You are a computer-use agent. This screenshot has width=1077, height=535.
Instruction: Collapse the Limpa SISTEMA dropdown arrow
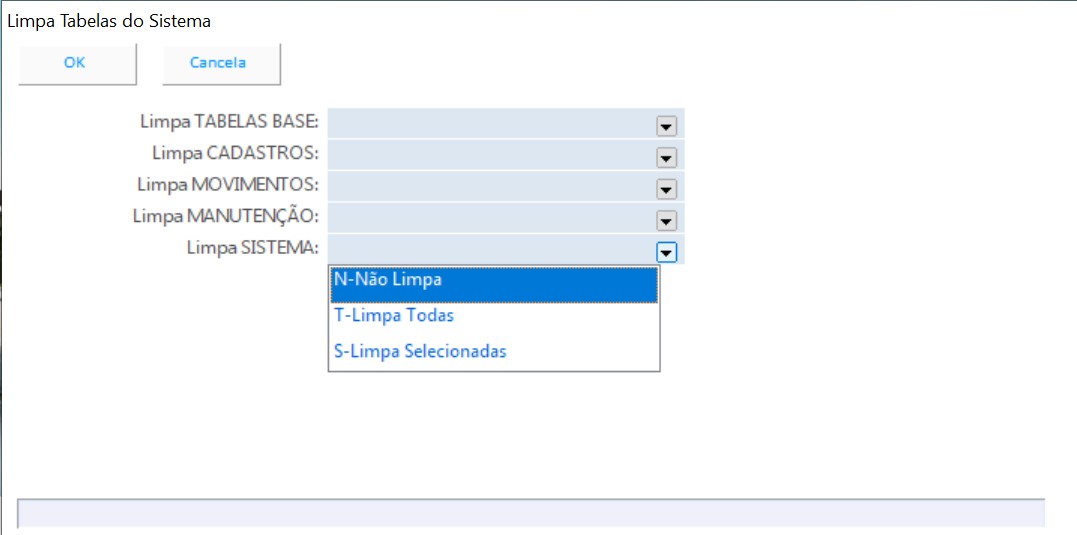click(666, 252)
